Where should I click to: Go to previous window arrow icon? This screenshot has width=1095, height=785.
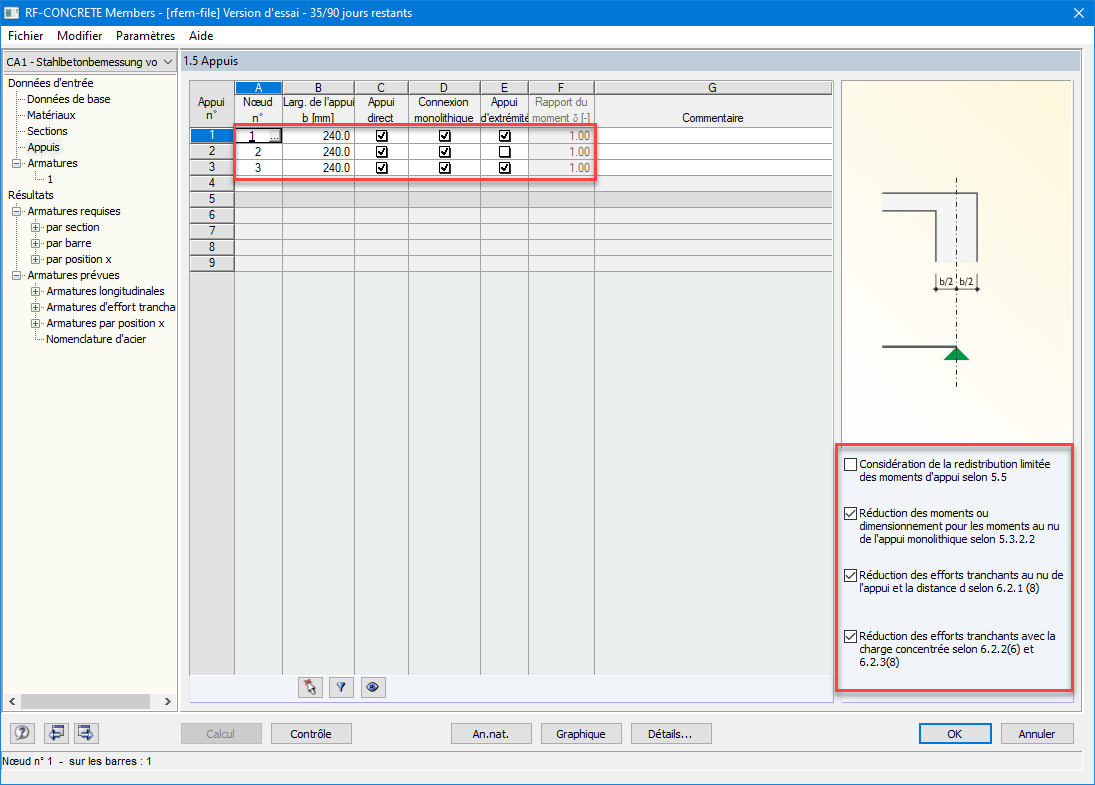56,733
